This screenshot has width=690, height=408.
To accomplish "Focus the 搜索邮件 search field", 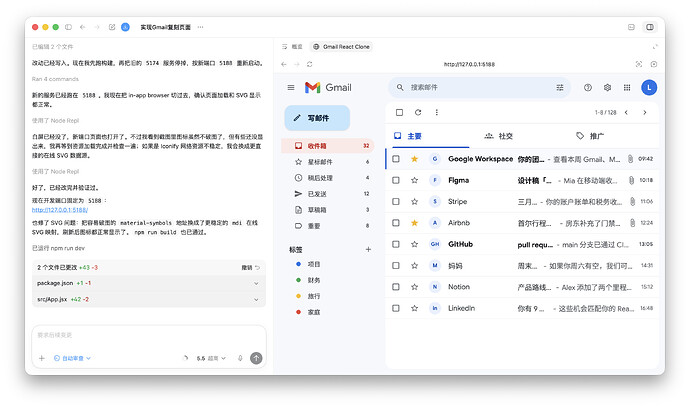I will (x=480, y=88).
